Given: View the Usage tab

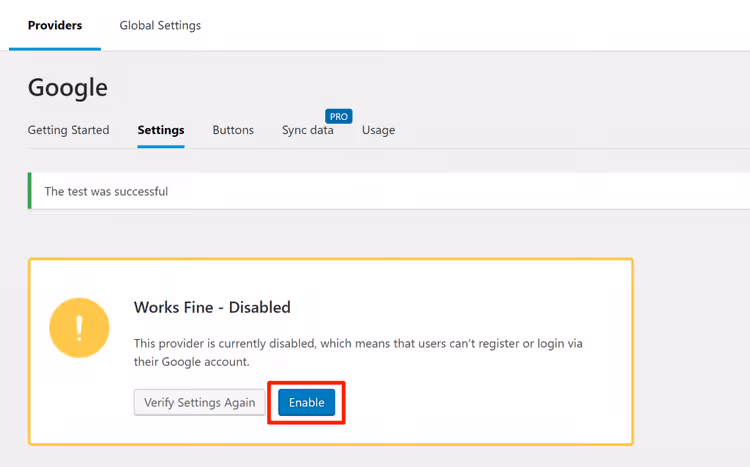Looking at the screenshot, I should tap(378, 130).
